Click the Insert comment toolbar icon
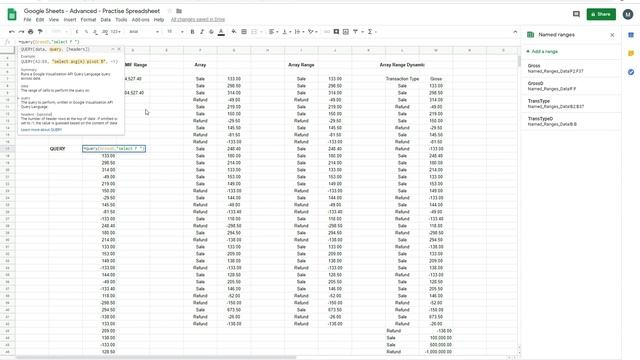Image resolution: width=640 pixels, height=360 pixels. 336,31
